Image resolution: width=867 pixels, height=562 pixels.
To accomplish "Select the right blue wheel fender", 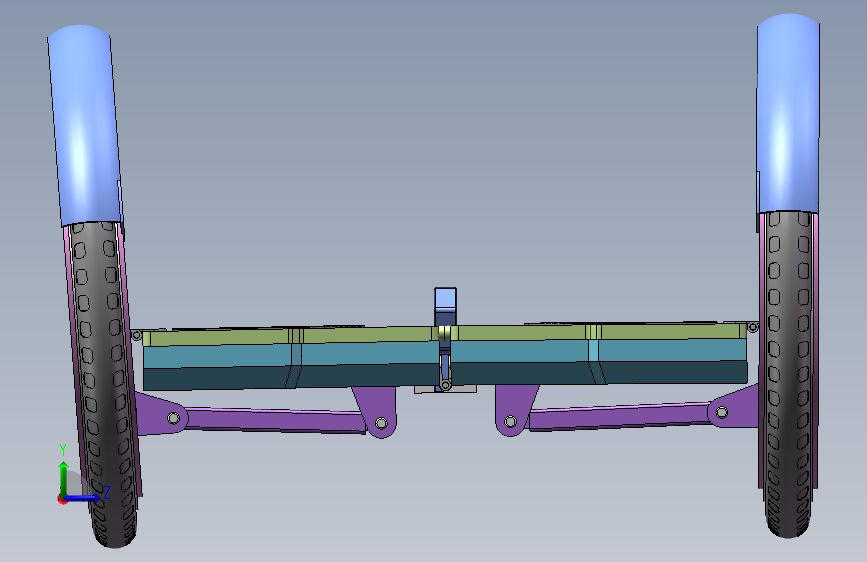I will pyautogui.click(x=788, y=113).
